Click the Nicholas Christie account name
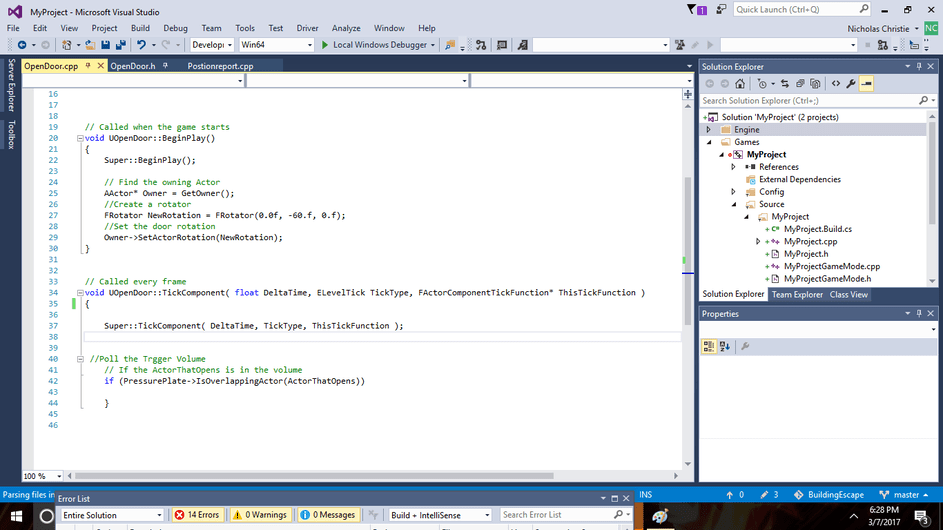This screenshot has height=530, width=943. 878,29
